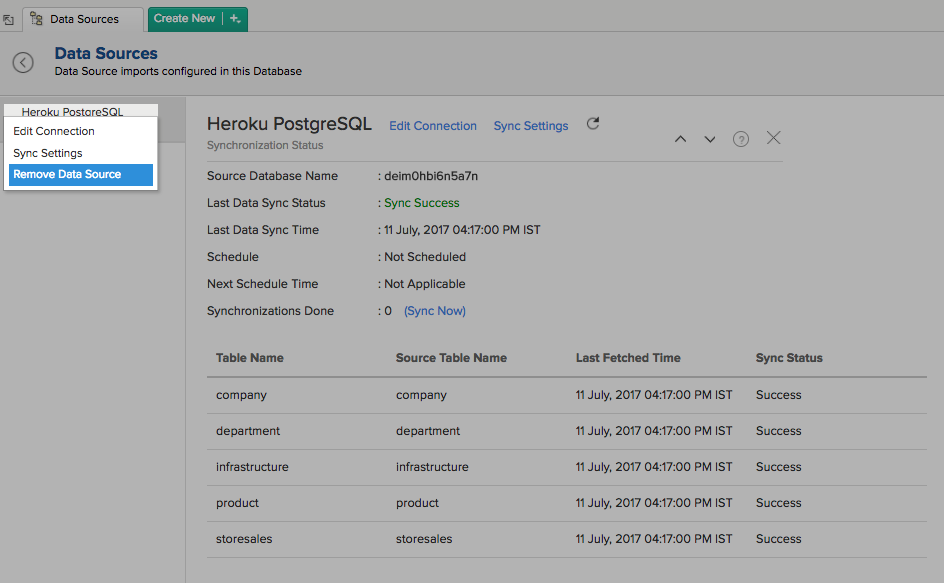
Task: Click the Table Name column header
Action: (x=250, y=358)
